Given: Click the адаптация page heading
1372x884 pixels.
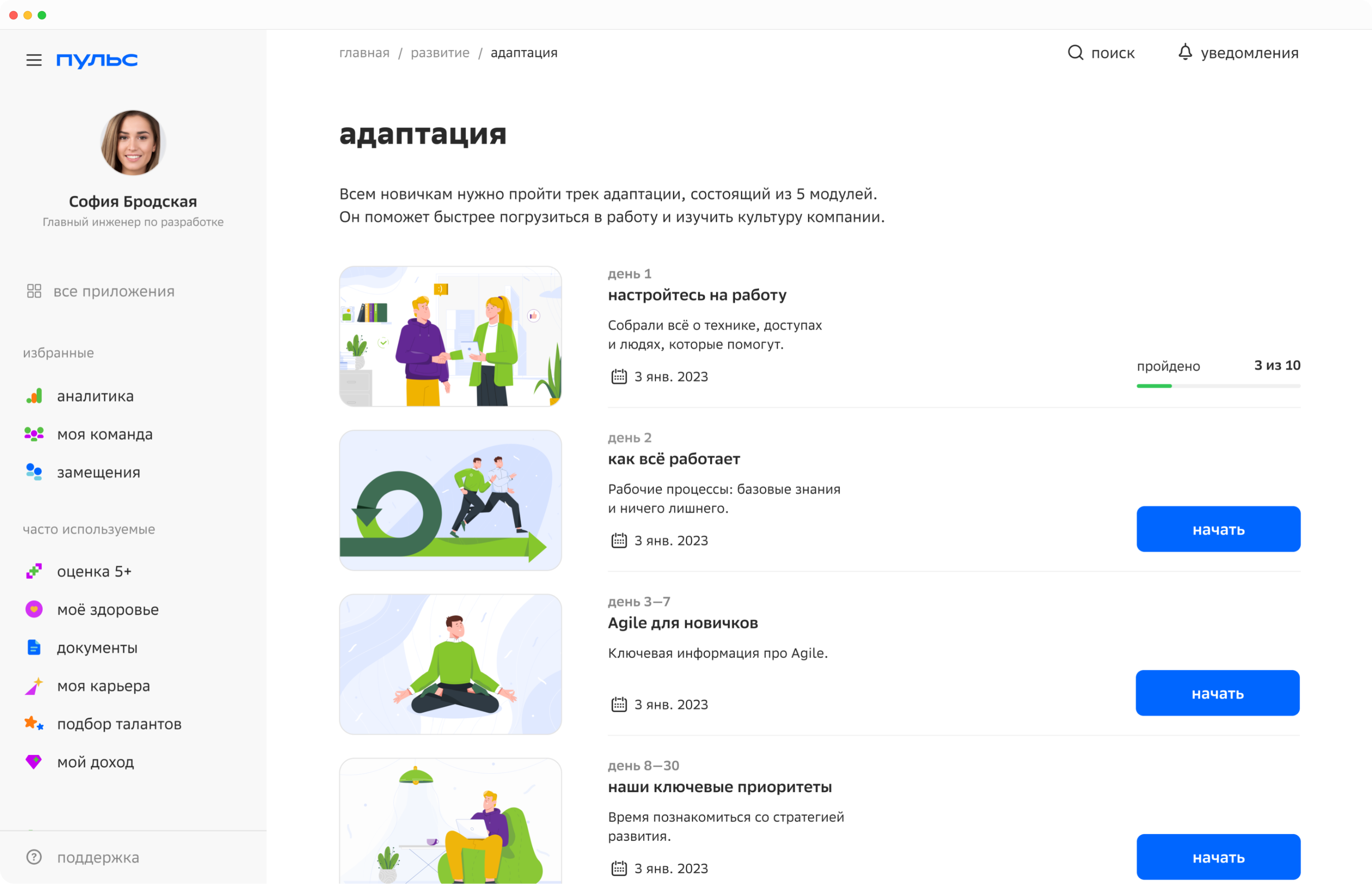Looking at the screenshot, I should 423,135.
